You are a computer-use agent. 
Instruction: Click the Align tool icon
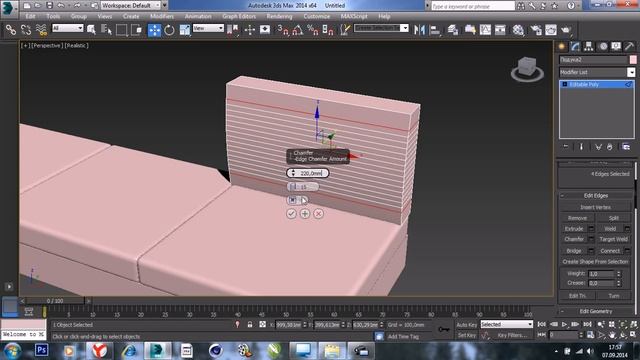[x=435, y=30]
